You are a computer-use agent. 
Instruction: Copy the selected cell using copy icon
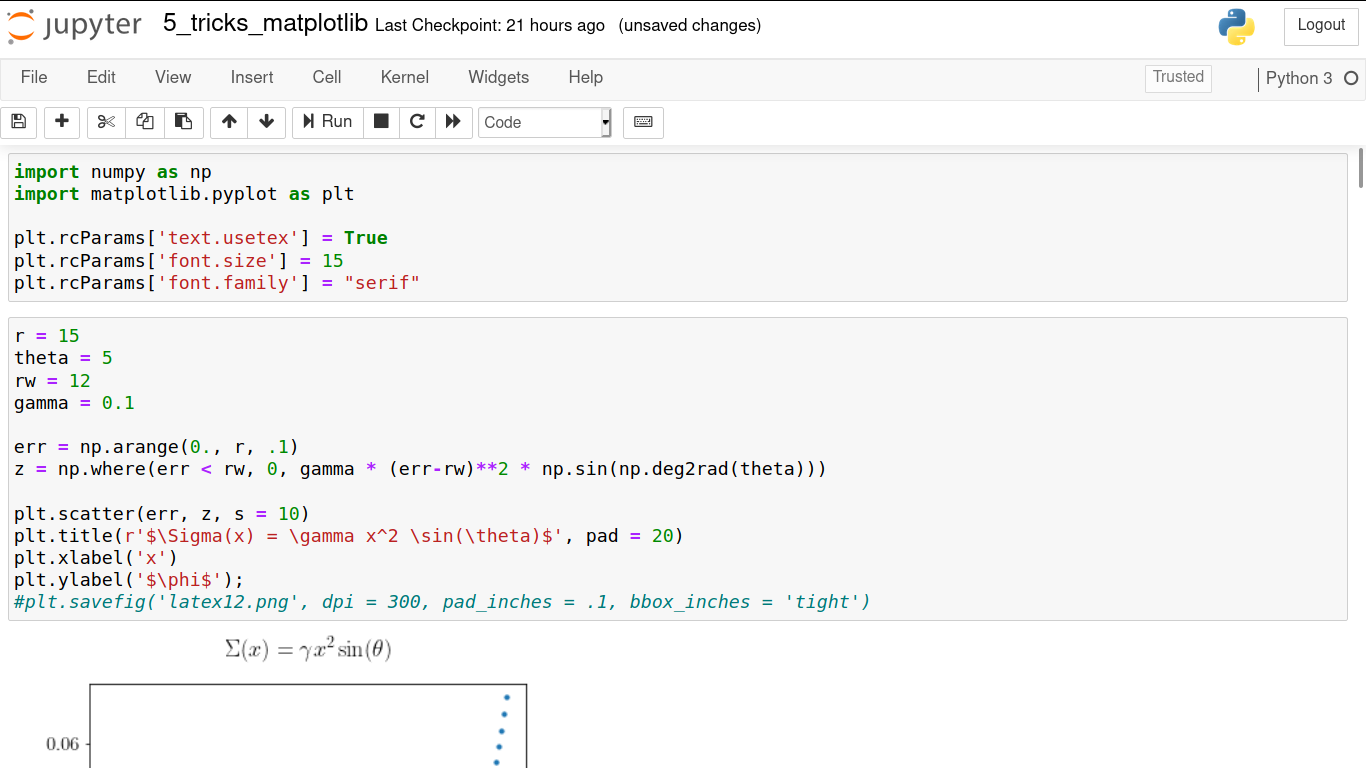click(x=144, y=122)
